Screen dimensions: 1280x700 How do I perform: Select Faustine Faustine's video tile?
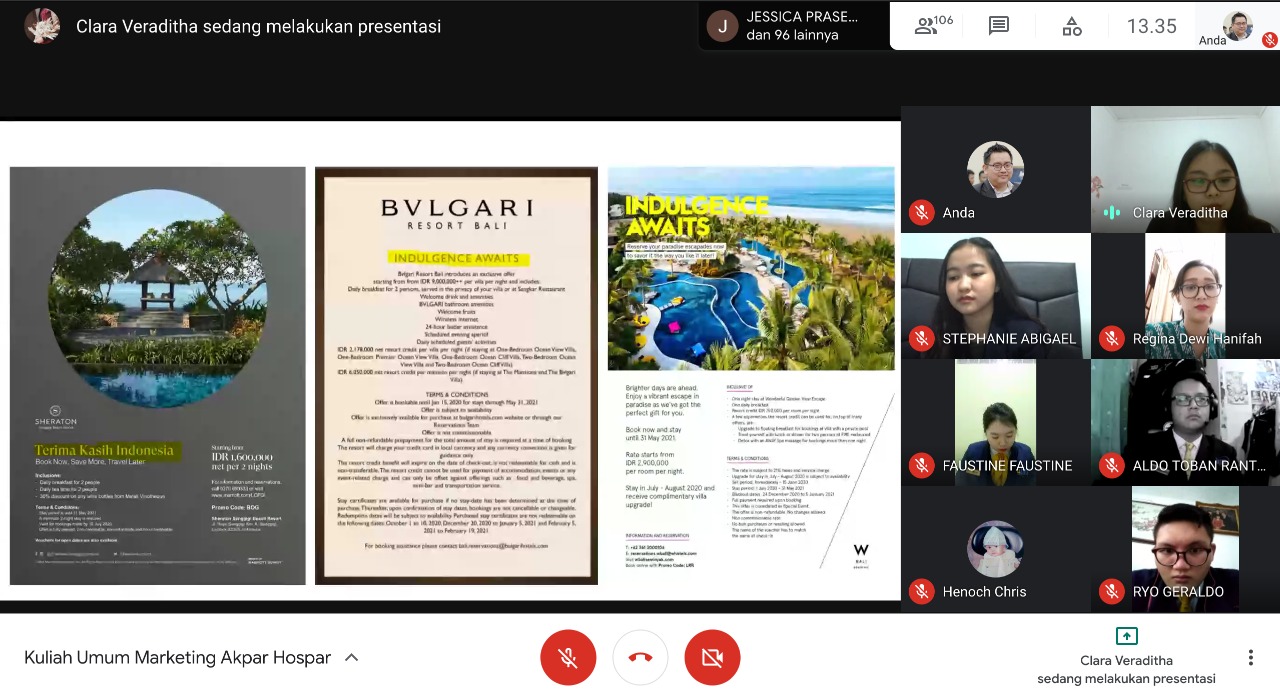click(x=995, y=422)
